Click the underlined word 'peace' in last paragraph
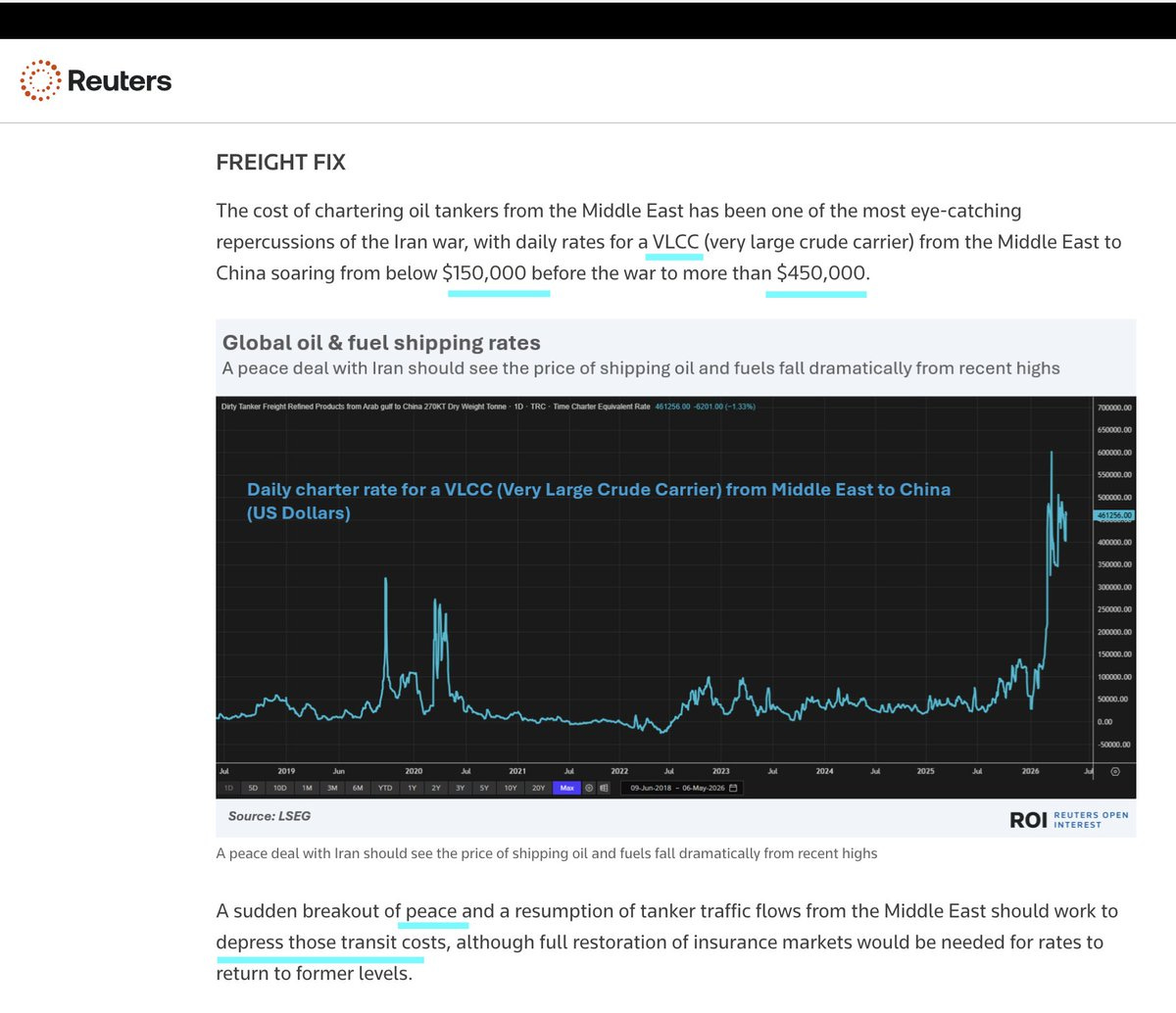Viewport: 1176px width, 1013px height. point(431,911)
